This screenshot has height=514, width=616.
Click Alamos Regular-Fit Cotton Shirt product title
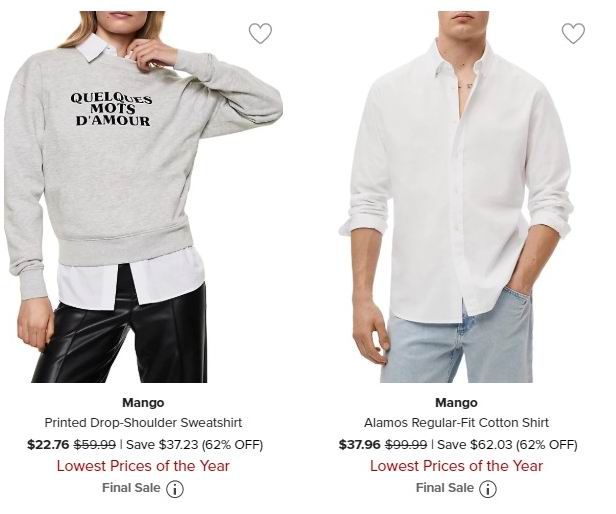[456, 423]
